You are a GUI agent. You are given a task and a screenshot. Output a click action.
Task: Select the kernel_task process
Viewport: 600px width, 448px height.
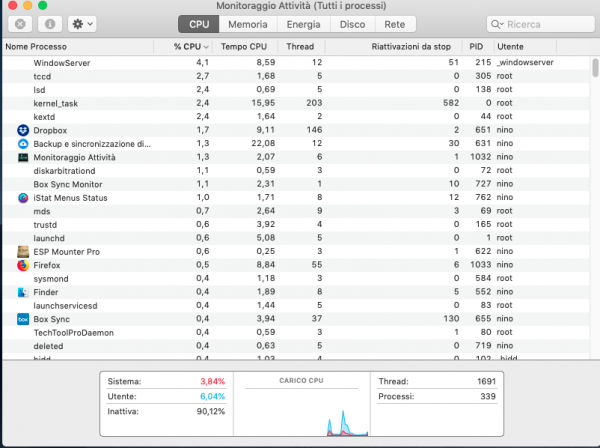(296, 103)
